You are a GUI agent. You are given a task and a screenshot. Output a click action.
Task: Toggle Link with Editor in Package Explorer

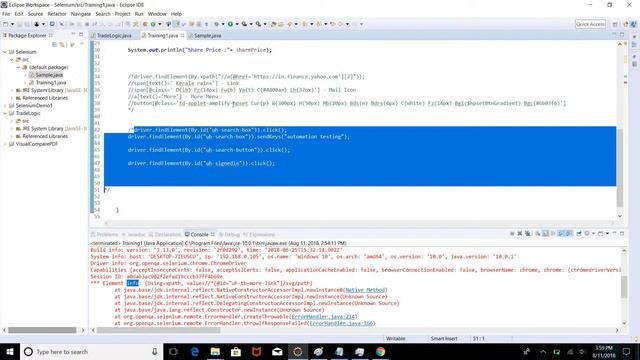click(62, 44)
